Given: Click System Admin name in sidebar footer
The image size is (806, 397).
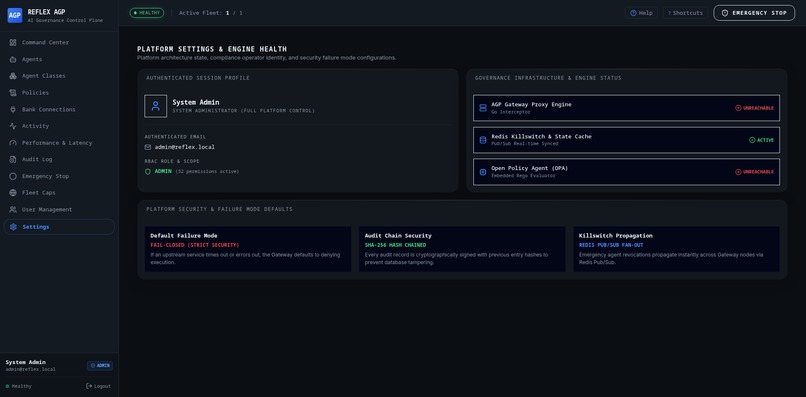Looking at the screenshot, I should click(25, 362).
